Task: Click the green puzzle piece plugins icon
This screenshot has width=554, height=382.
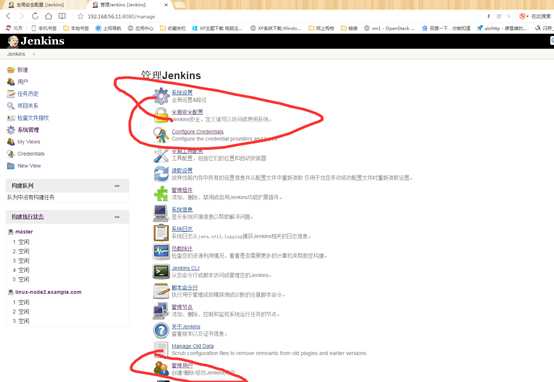Action: tap(161, 194)
